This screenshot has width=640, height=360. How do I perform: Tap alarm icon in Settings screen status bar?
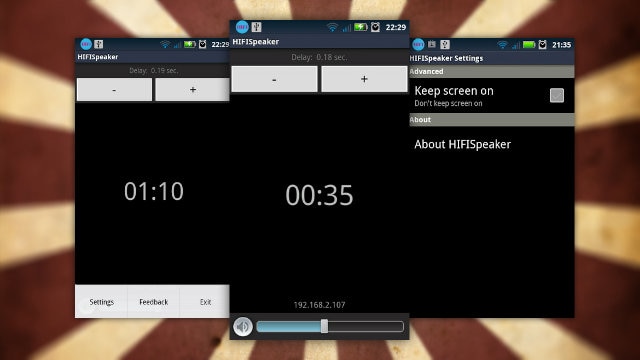point(542,44)
